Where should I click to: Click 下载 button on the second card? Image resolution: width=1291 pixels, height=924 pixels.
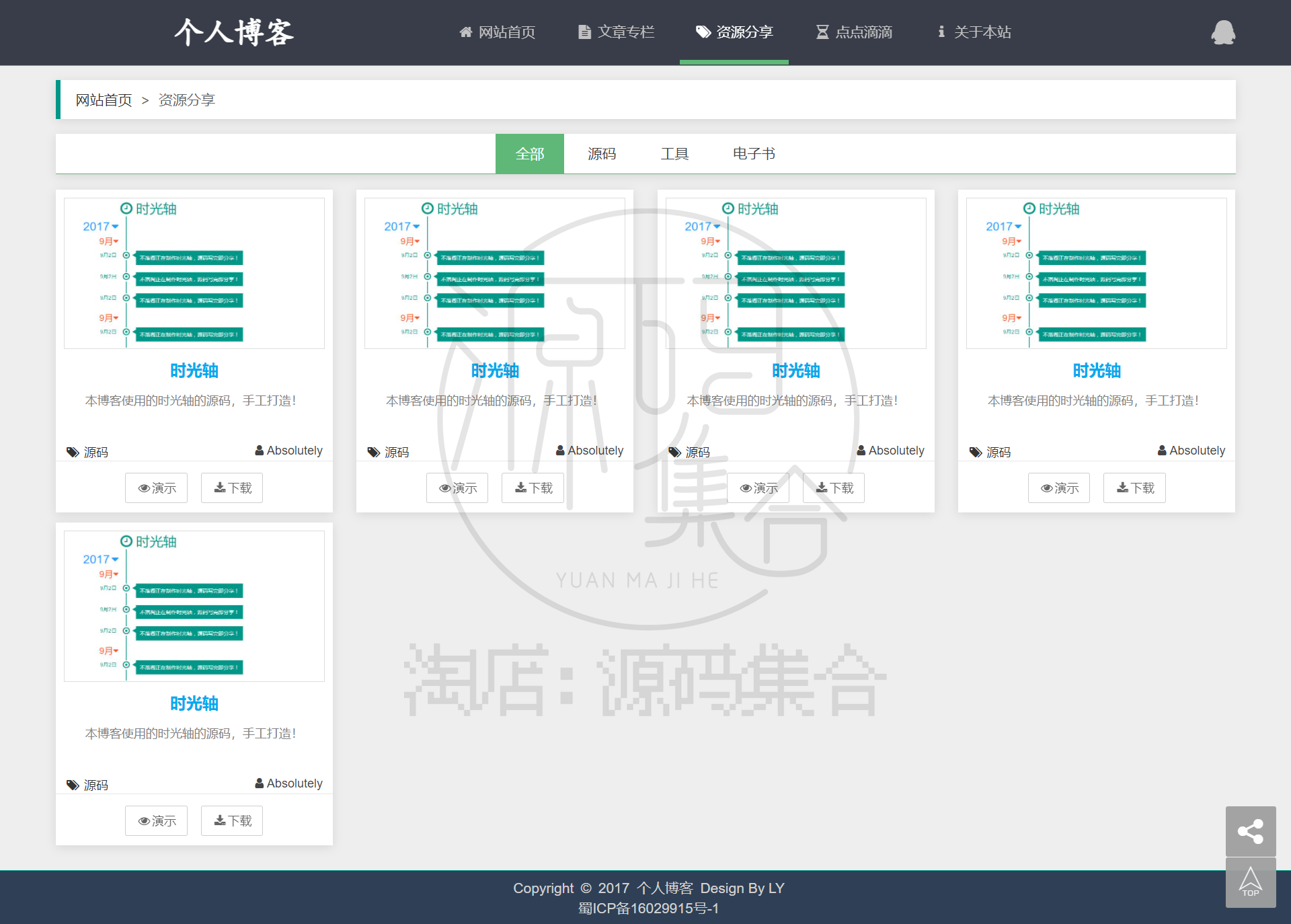[x=533, y=488]
